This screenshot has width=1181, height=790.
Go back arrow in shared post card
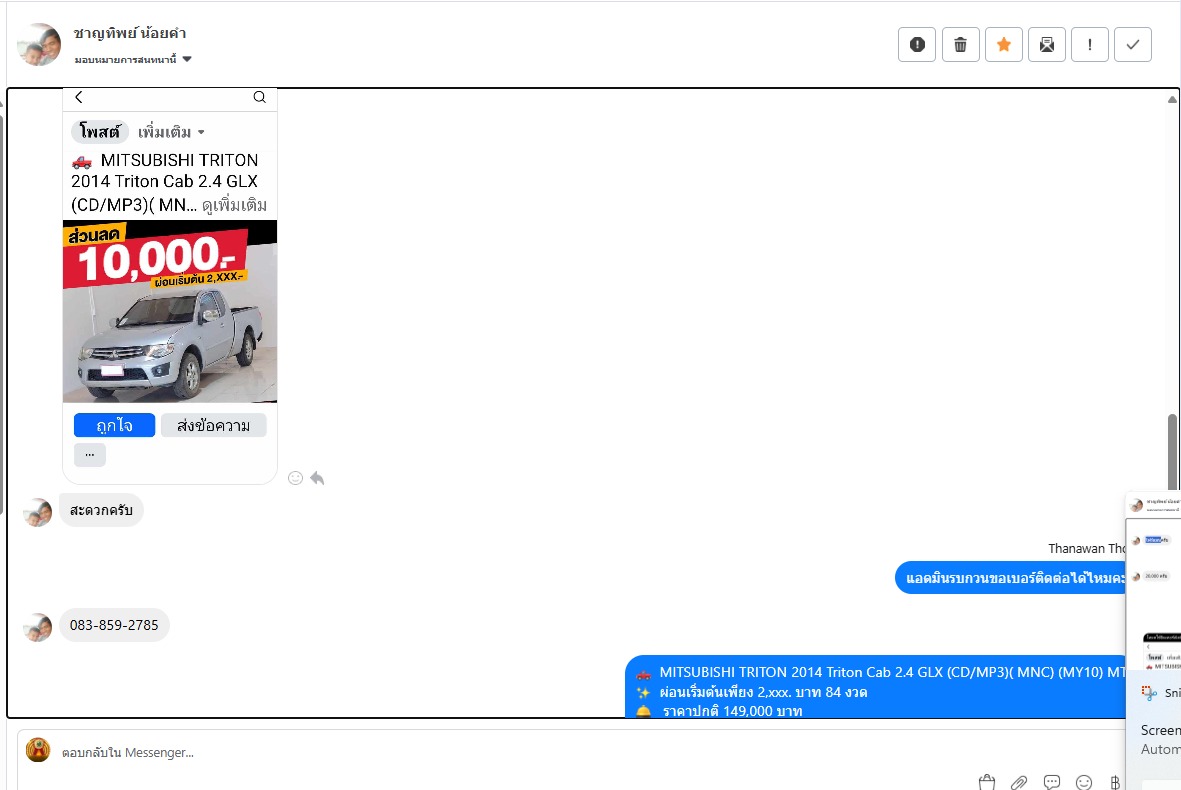point(79,97)
